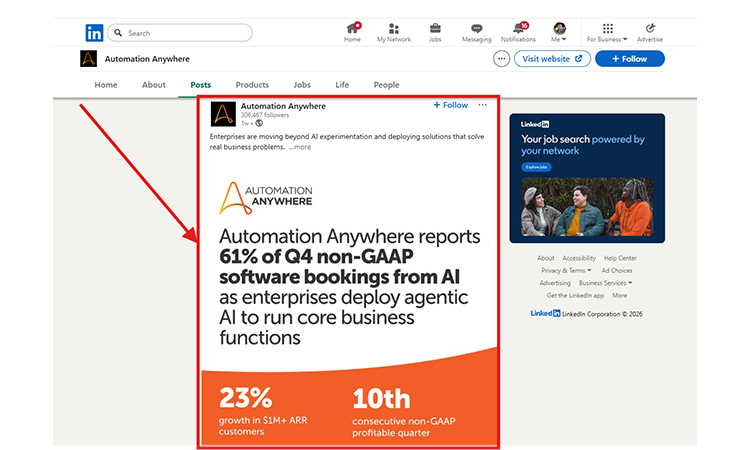750x450 pixels.
Task: Click the blue Follow button in header
Action: (x=630, y=59)
